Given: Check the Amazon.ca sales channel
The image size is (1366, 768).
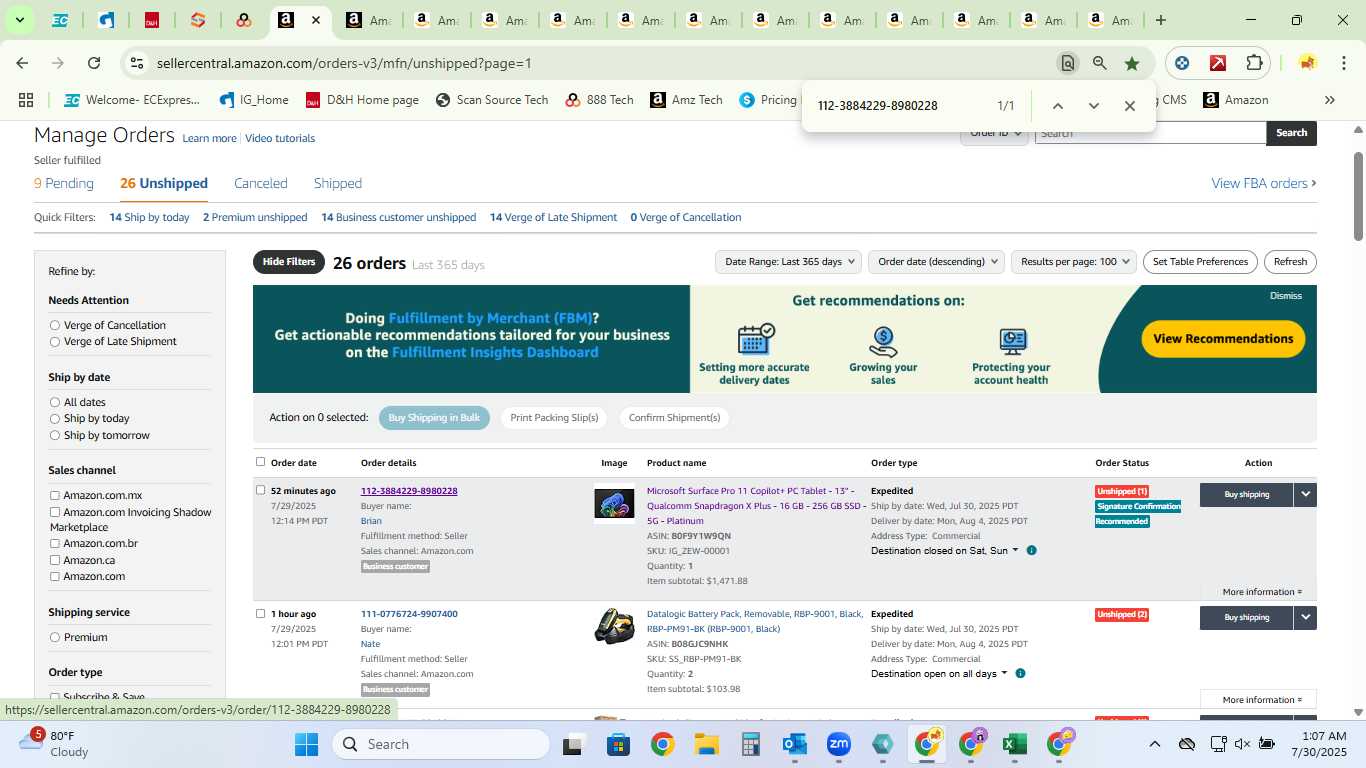Looking at the screenshot, I should point(55,560).
